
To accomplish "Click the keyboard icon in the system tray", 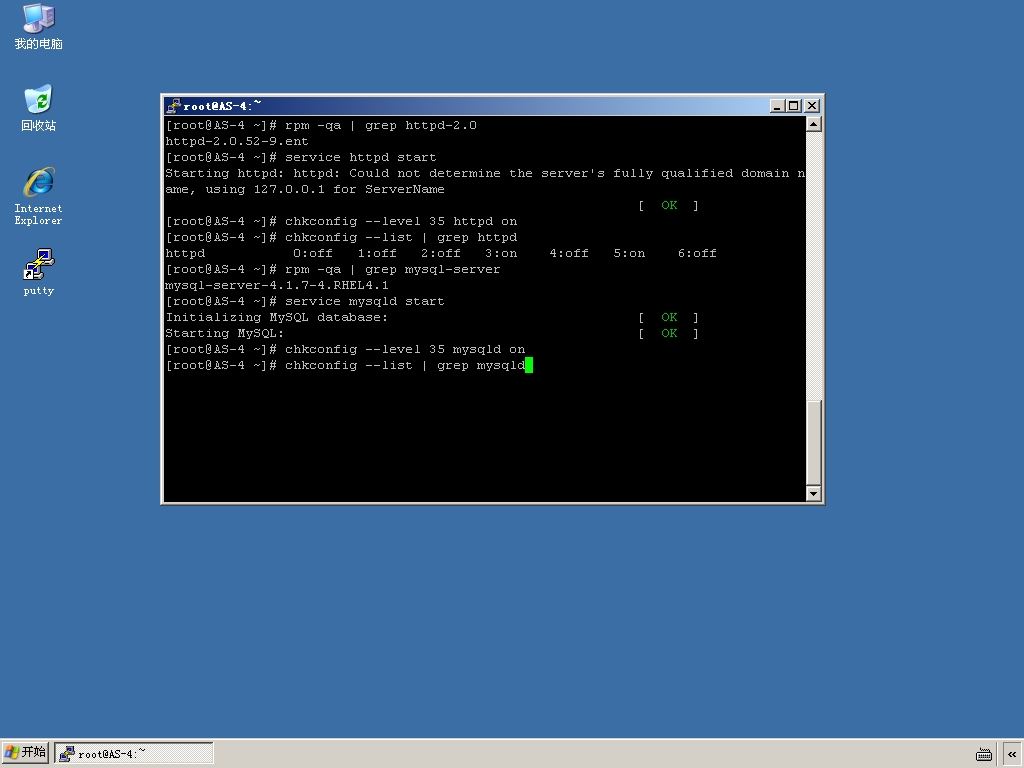I will (984, 754).
